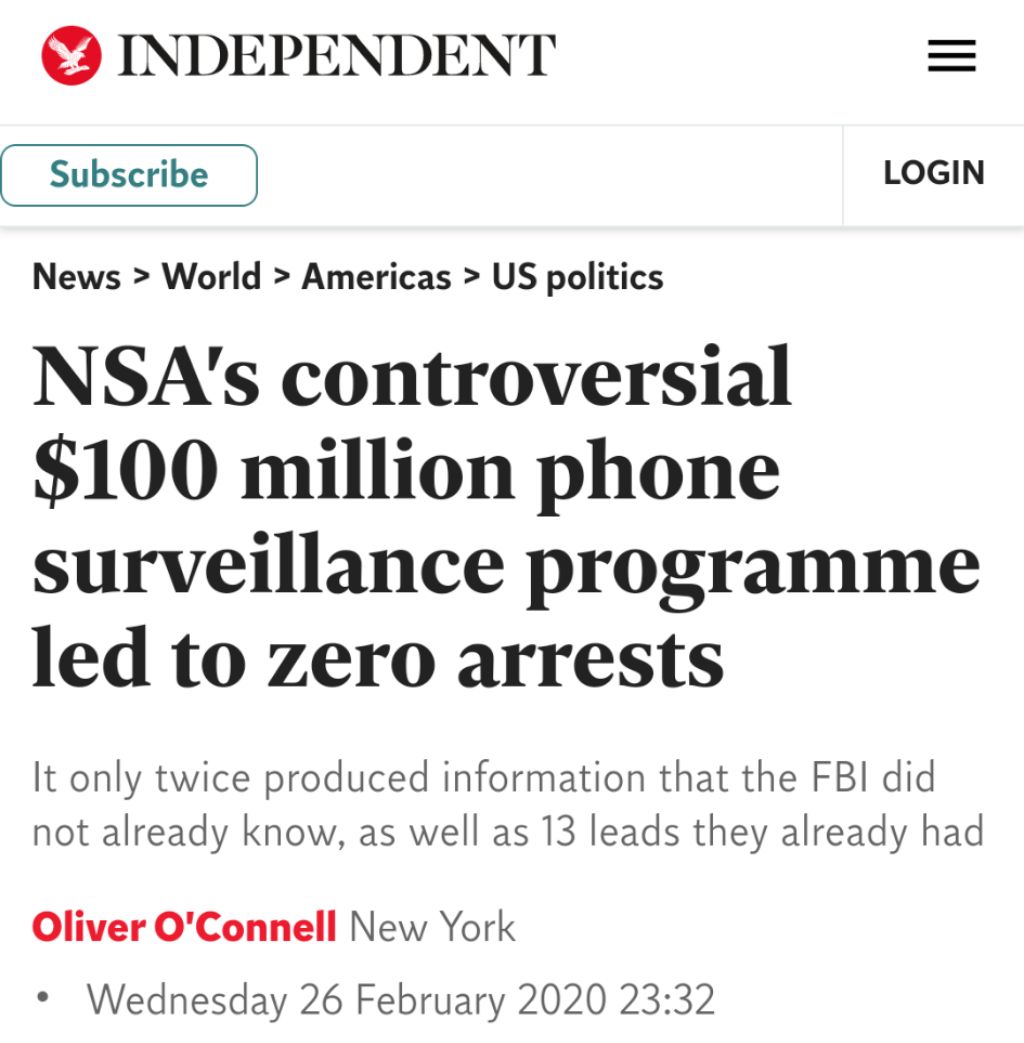Select the World breadcrumb link
Screen dimensions: 1024x1043
[211, 277]
